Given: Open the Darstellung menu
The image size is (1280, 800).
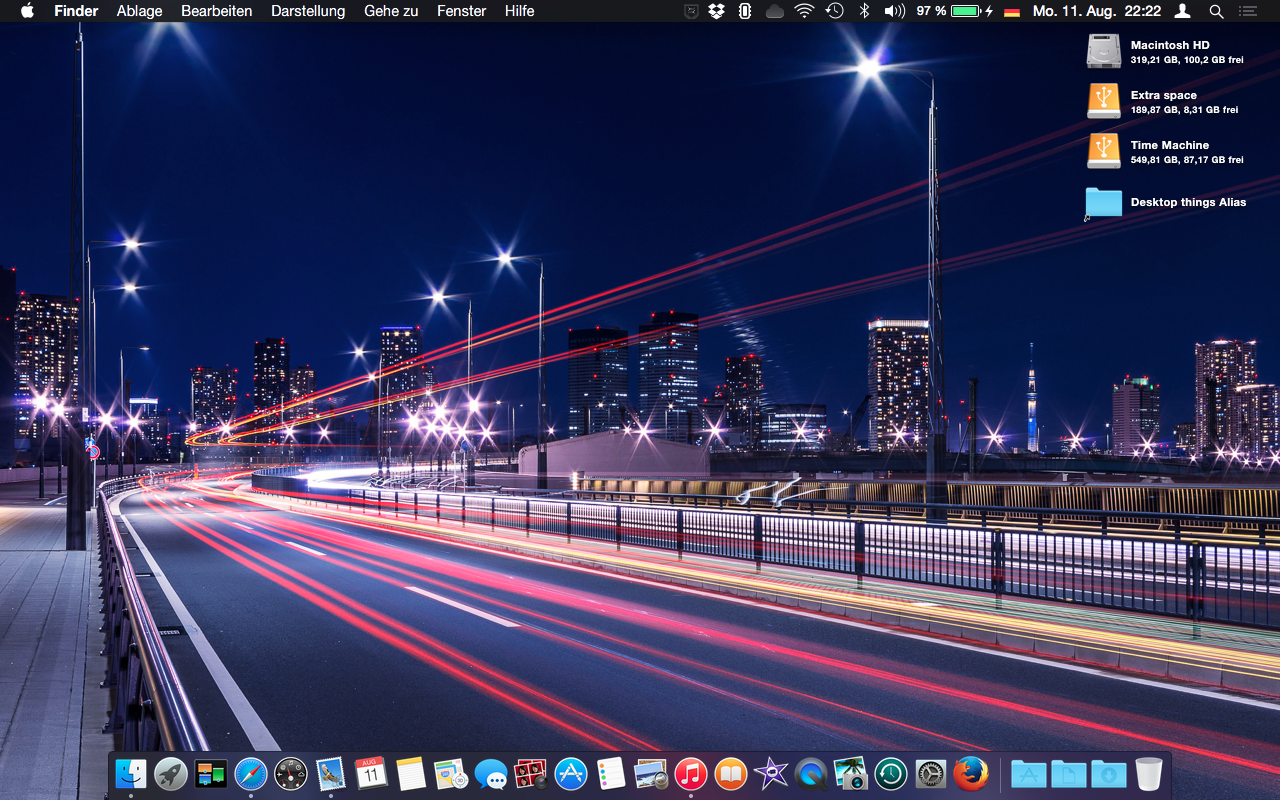Looking at the screenshot, I should coord(308,11).
